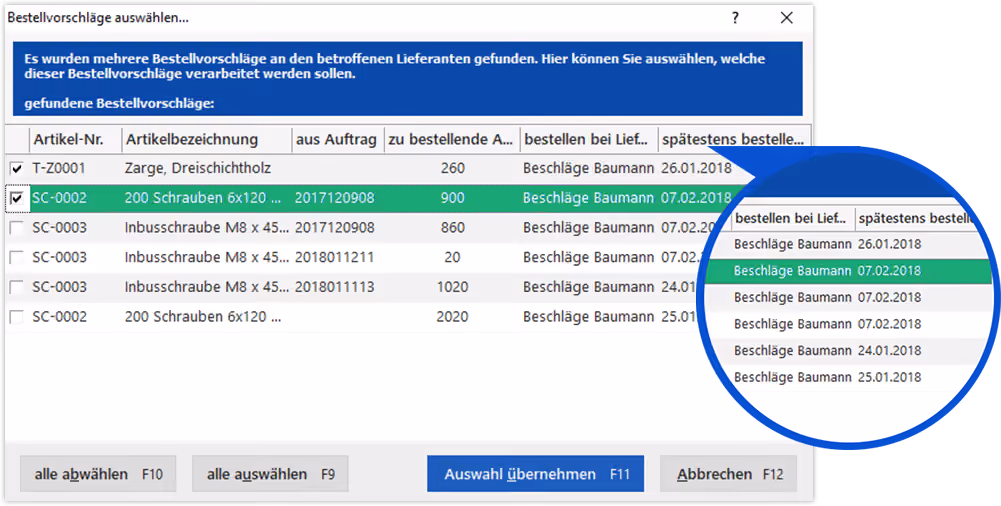The width and height of the screenshot is (1001, 506).
Task: Click order 2017120908 in the green row
Action: tap(335, 198)
